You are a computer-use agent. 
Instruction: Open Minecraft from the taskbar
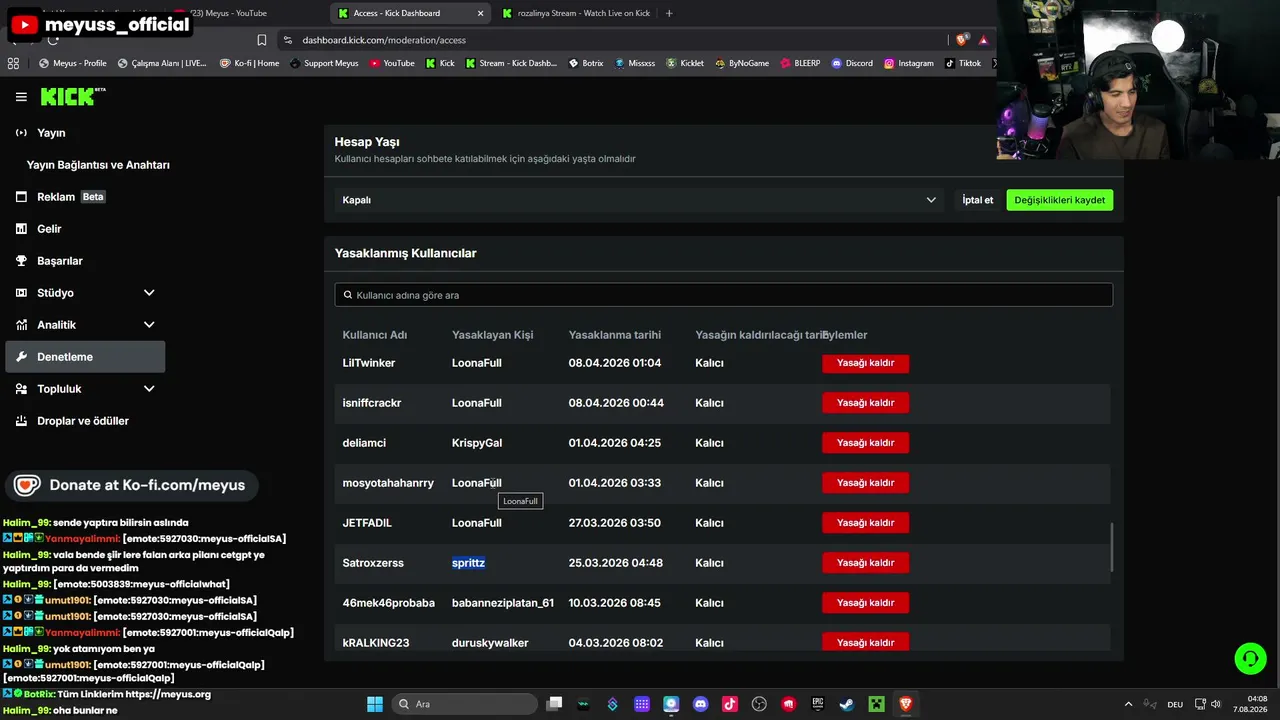[x=876, y=704]
